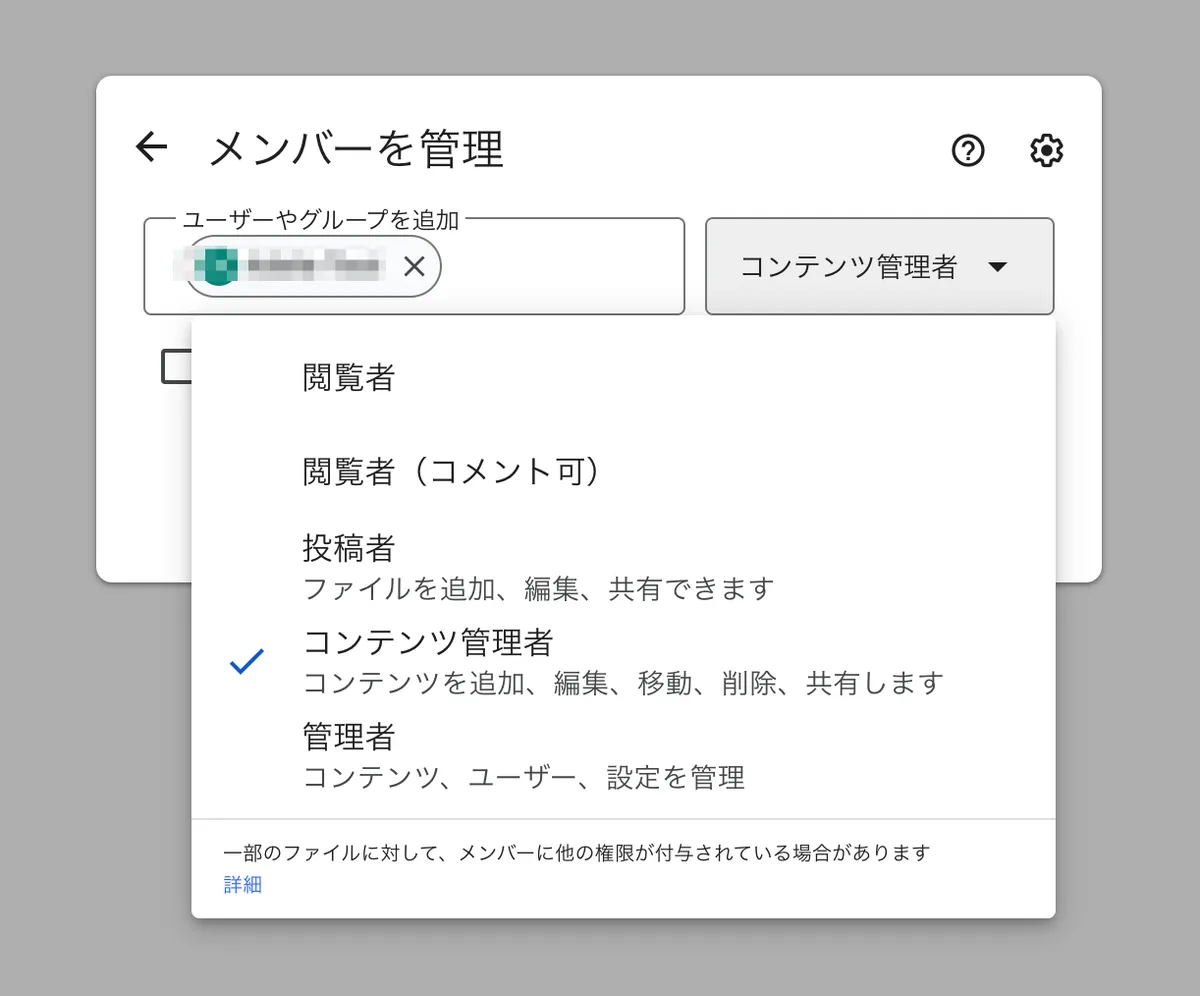The height and width of the screenshot is (996, 1200).
Task: Open settings via the gear icon
Action: [1046, 151]
